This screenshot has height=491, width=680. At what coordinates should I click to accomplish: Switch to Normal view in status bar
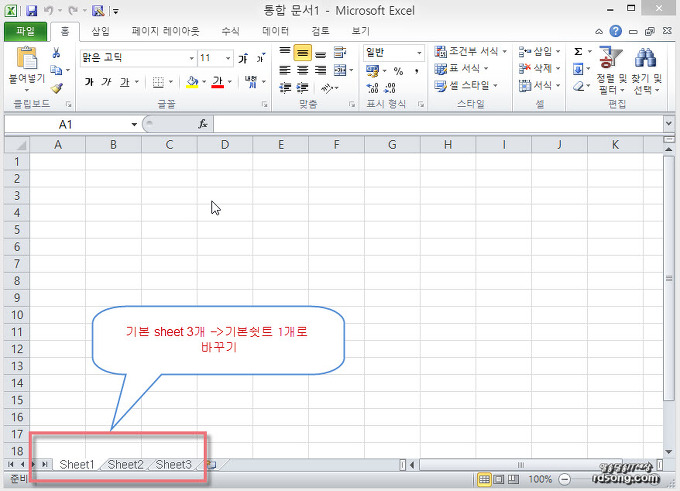pyautogui.click(x=485, y=480)
